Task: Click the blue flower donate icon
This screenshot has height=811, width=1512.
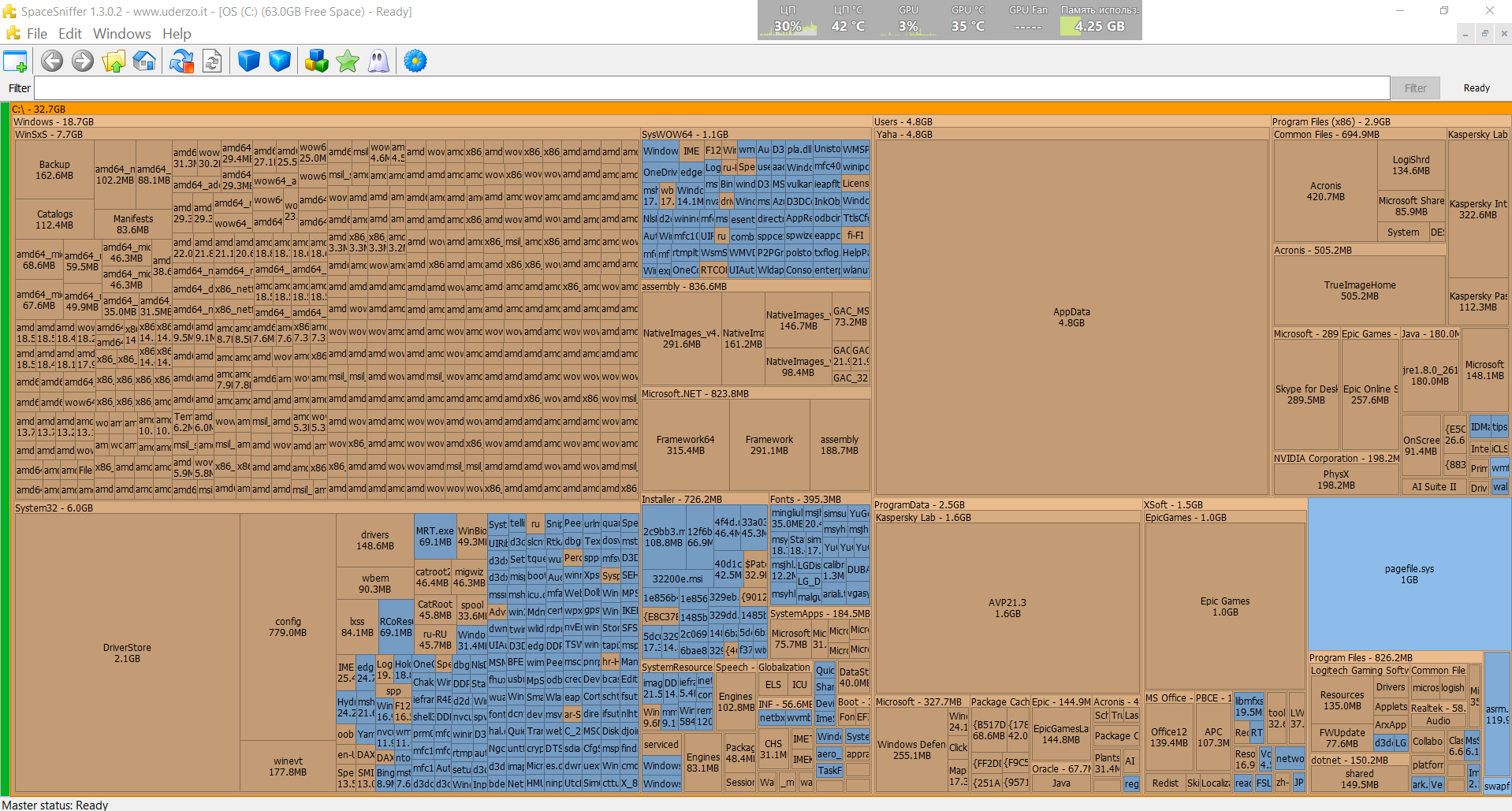Action: click(x=415, y=61)
